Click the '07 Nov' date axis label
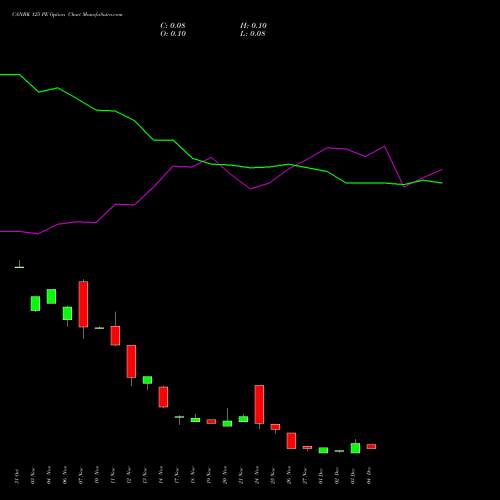This screenshot has width=500, height=500. (x=81, y=476)
